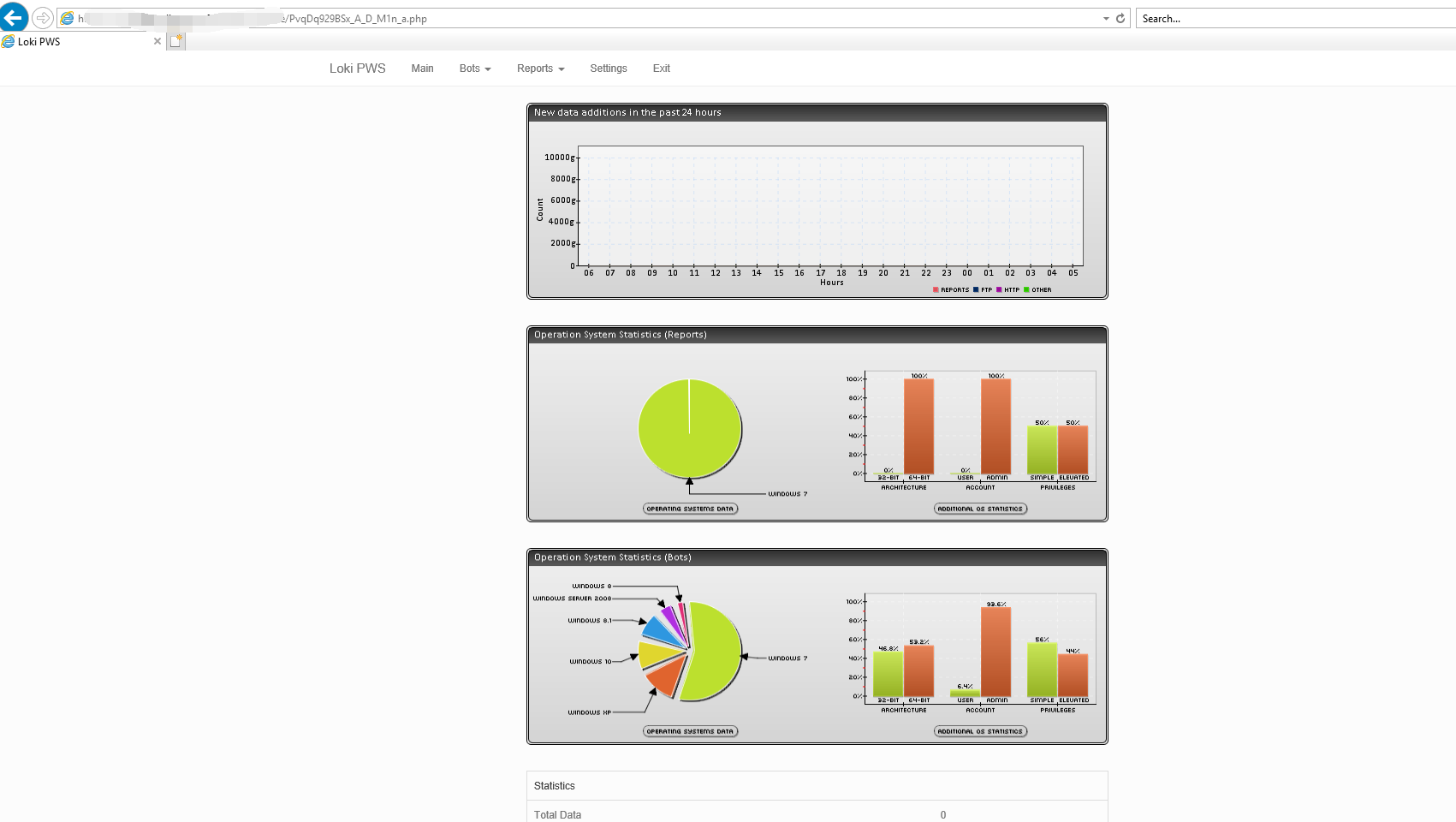
Task: Click the IE page icon in address bar
Action: click(67, 18)
